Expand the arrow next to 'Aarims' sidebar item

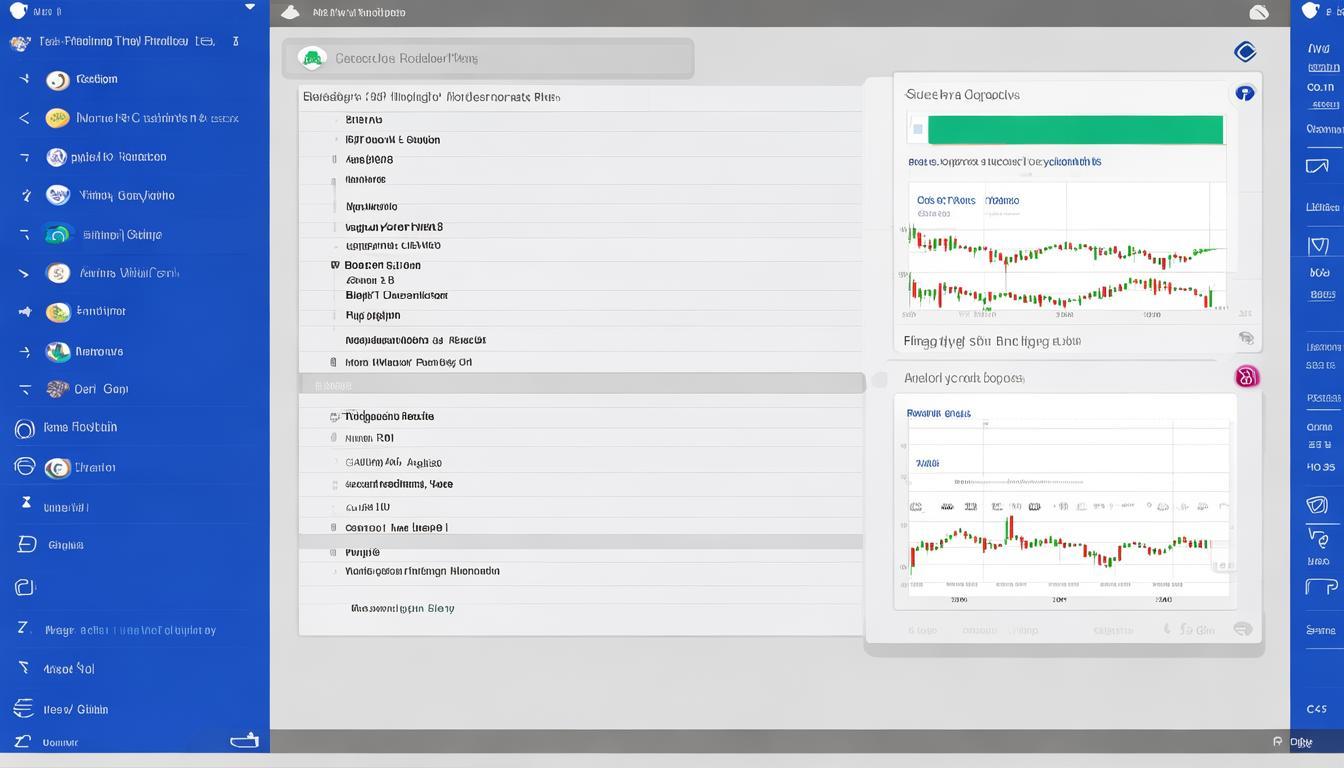[24, 273]
